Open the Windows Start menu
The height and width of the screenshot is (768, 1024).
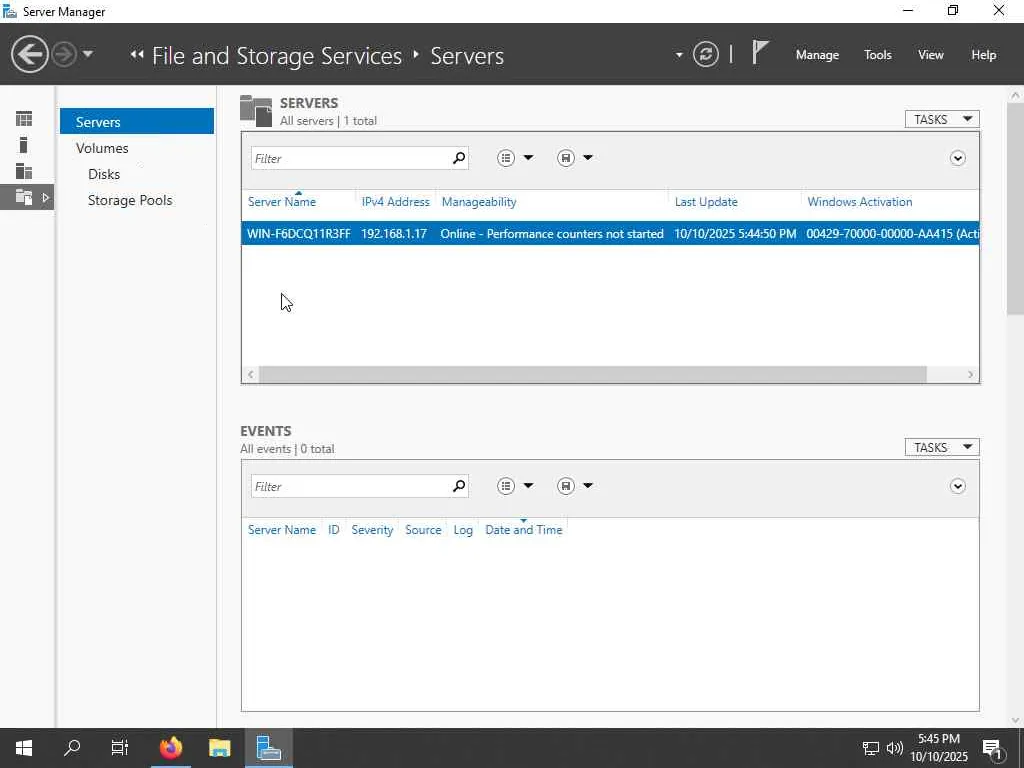pyautogui.click(x=24, y=748)
